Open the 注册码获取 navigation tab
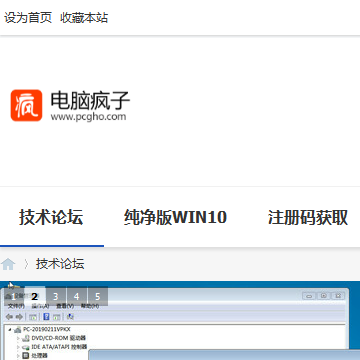 308,217
